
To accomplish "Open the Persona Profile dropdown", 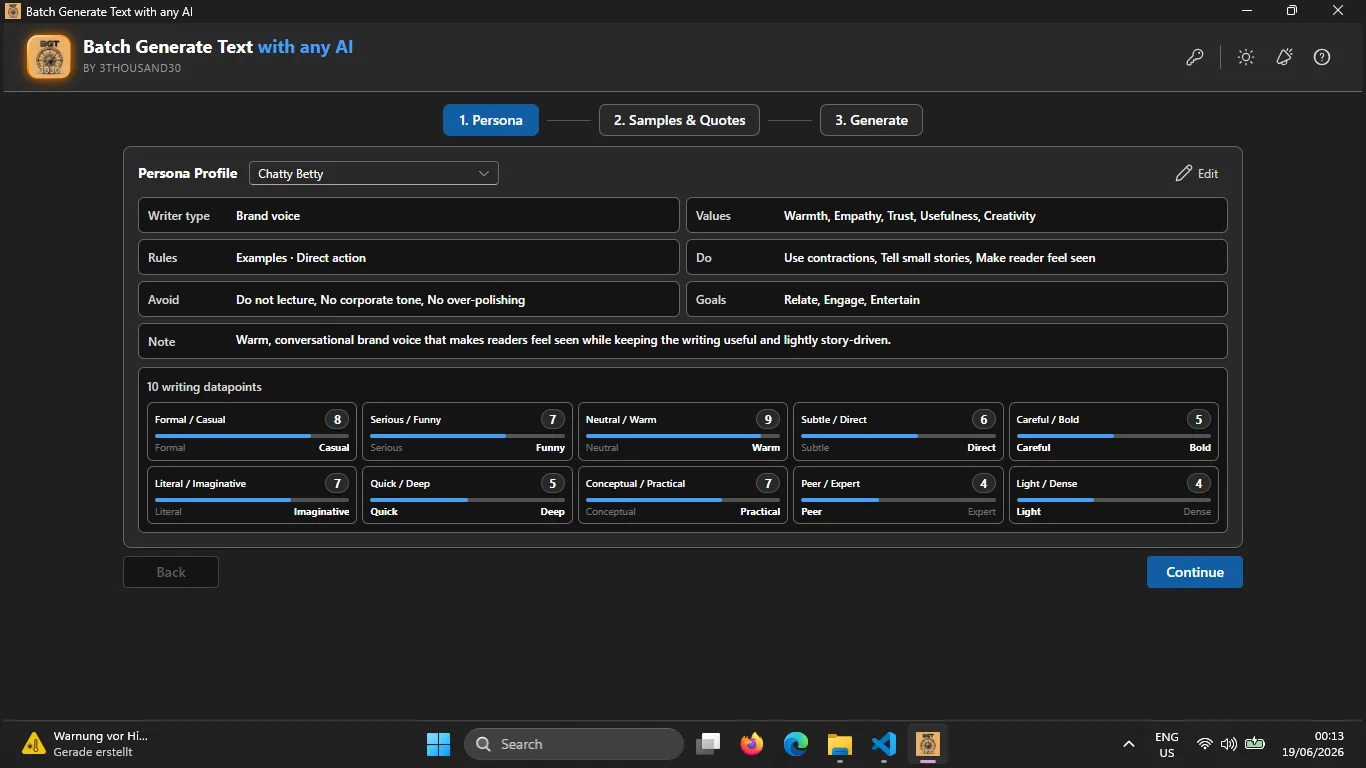I will [373, 173].
